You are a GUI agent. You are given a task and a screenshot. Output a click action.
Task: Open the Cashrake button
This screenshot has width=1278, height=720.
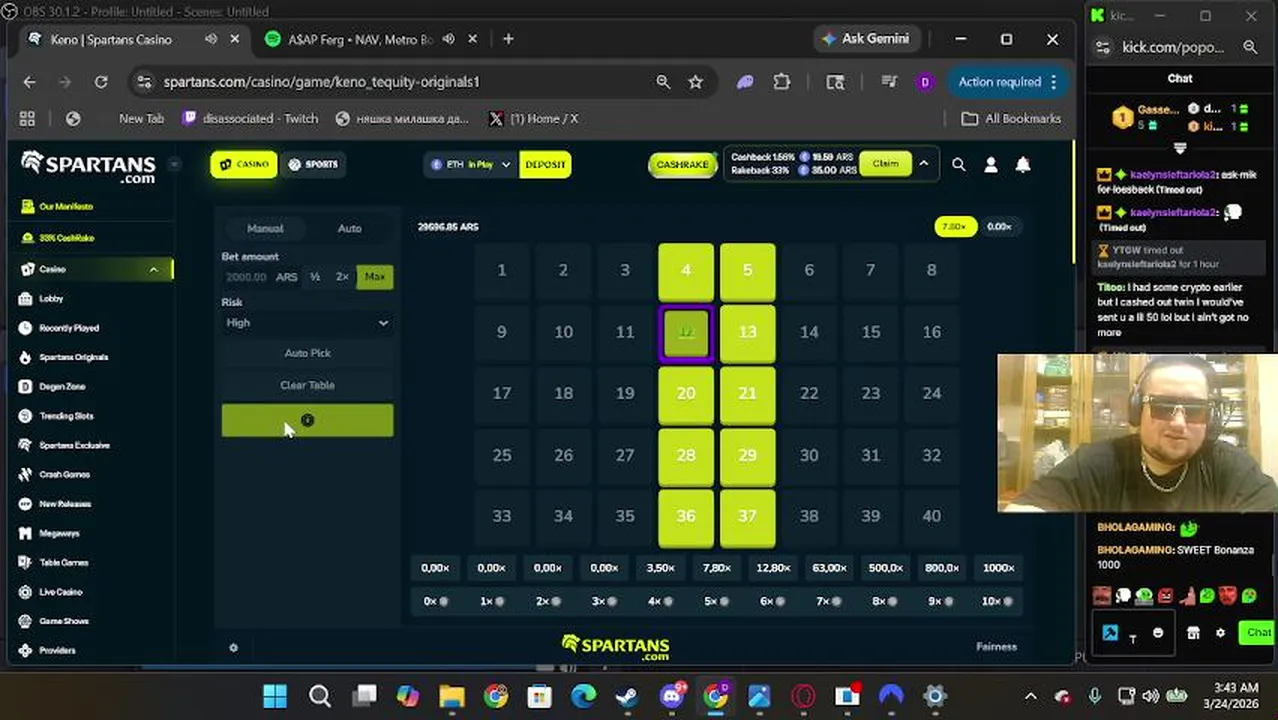(682, 165)
